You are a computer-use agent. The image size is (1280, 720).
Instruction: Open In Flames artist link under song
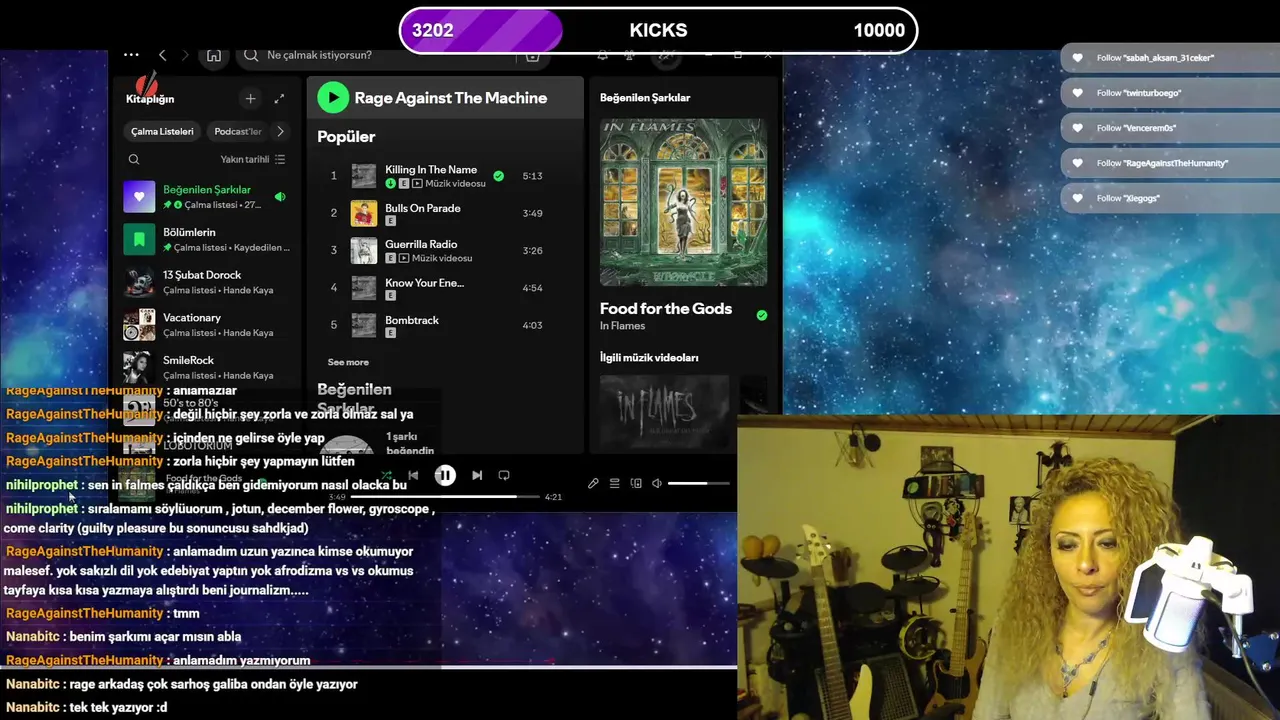pyautogui.click(x=622, y=326)
